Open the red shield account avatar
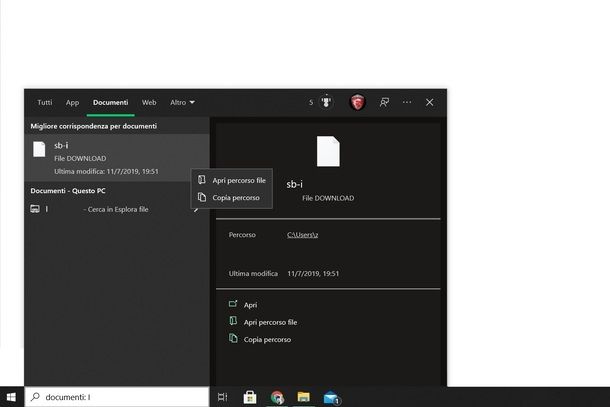 pyautogui.click(x=358, y=102)
